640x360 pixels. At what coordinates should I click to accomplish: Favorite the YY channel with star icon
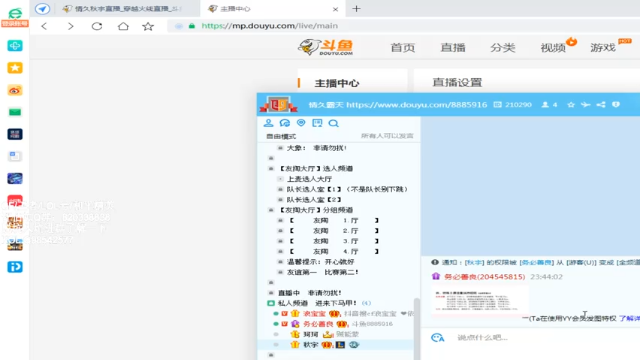(x=571, y=105)
